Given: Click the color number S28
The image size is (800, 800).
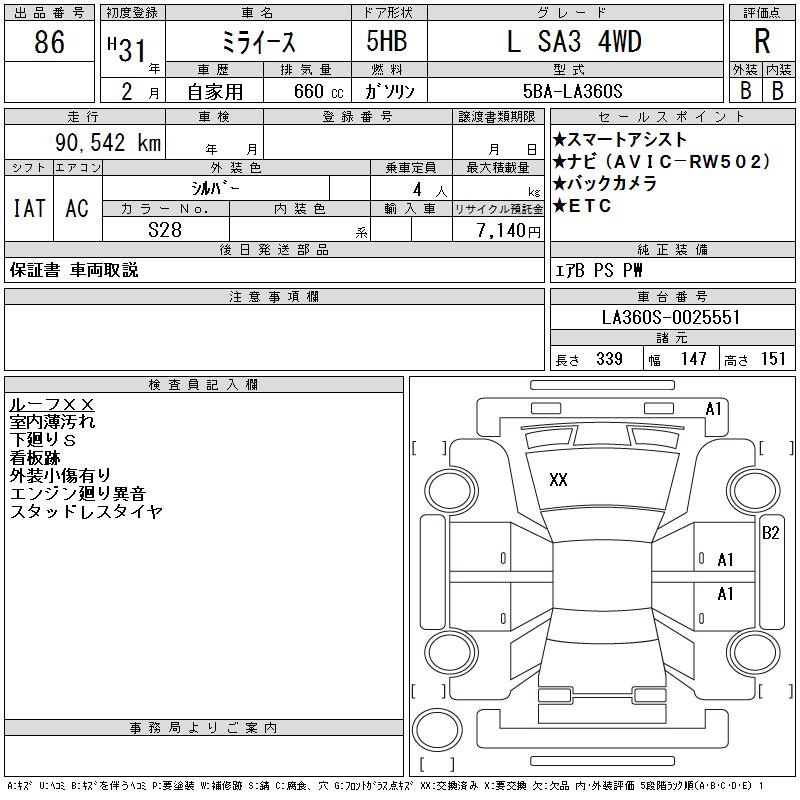Looking at the screenshot, I should pos(165,230).
